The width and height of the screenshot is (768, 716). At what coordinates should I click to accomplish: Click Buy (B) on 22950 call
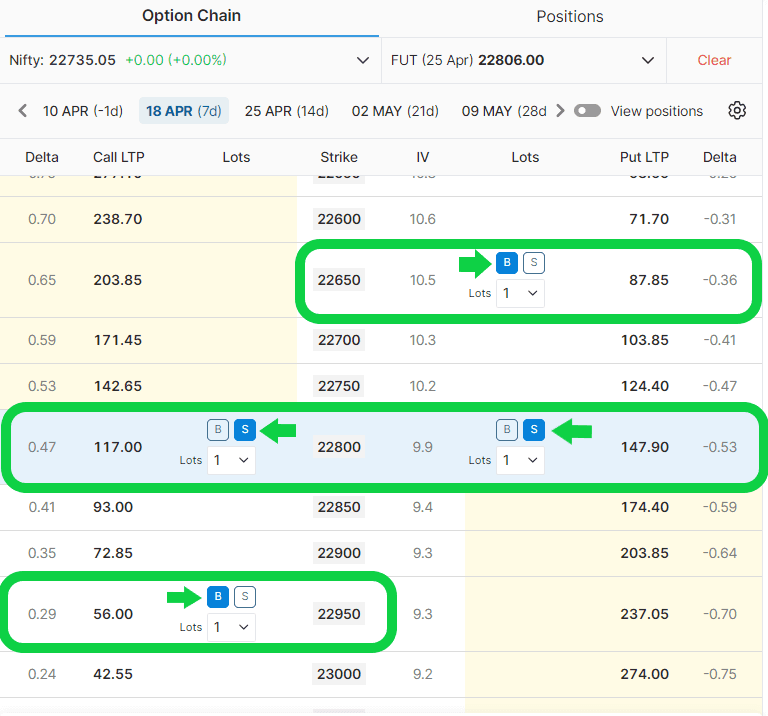point(218,597)
